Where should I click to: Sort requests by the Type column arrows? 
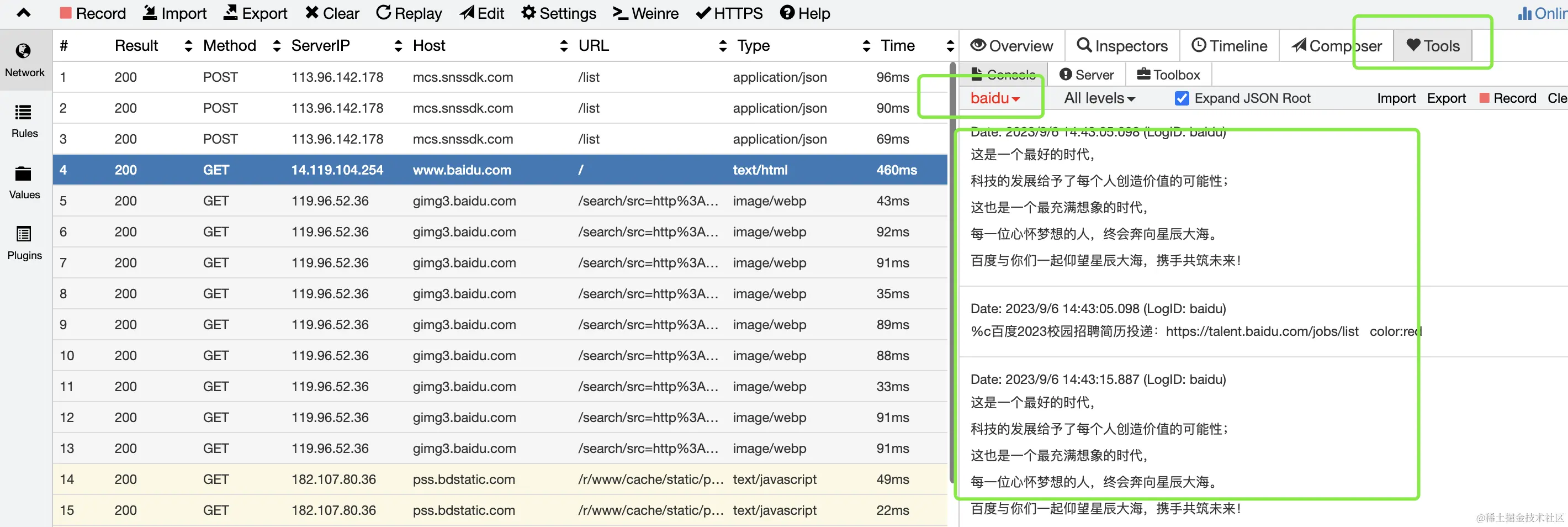pyautogui.click(x=866, y=46)
